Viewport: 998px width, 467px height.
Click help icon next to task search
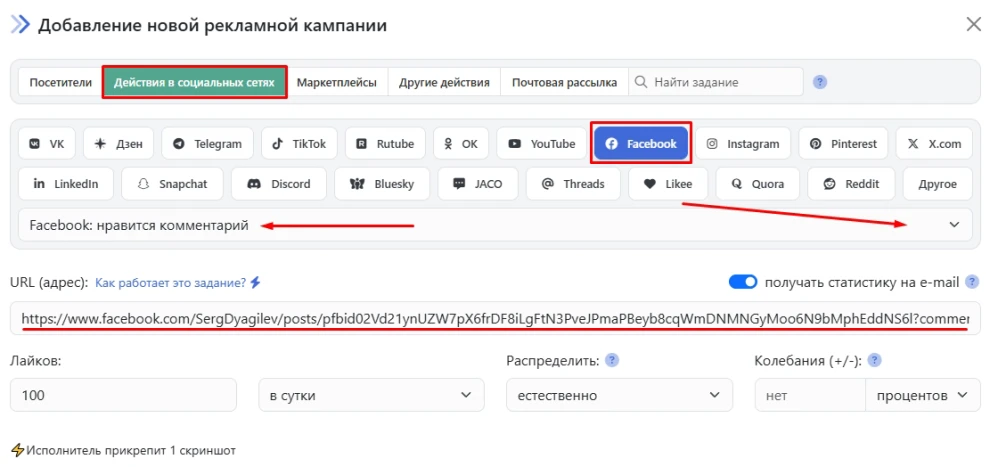(820, 82)
